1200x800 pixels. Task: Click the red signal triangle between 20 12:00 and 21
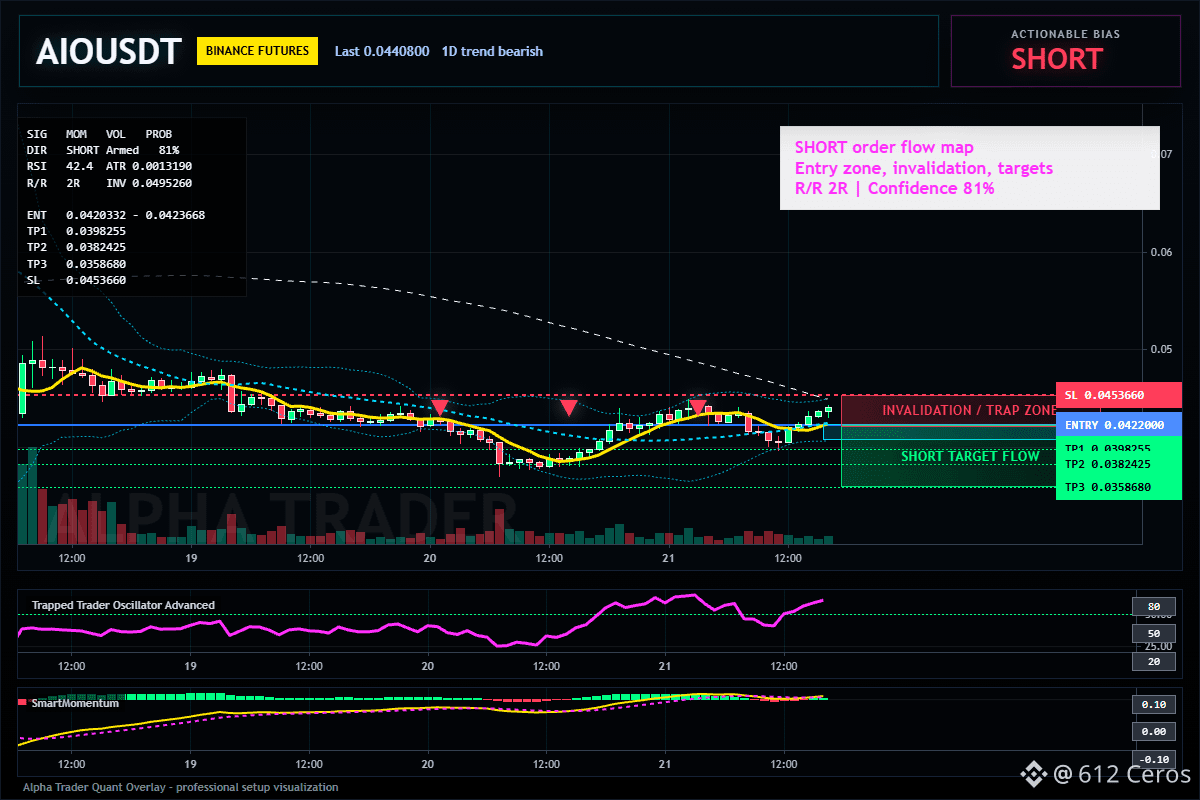click(x=568, y=407)
